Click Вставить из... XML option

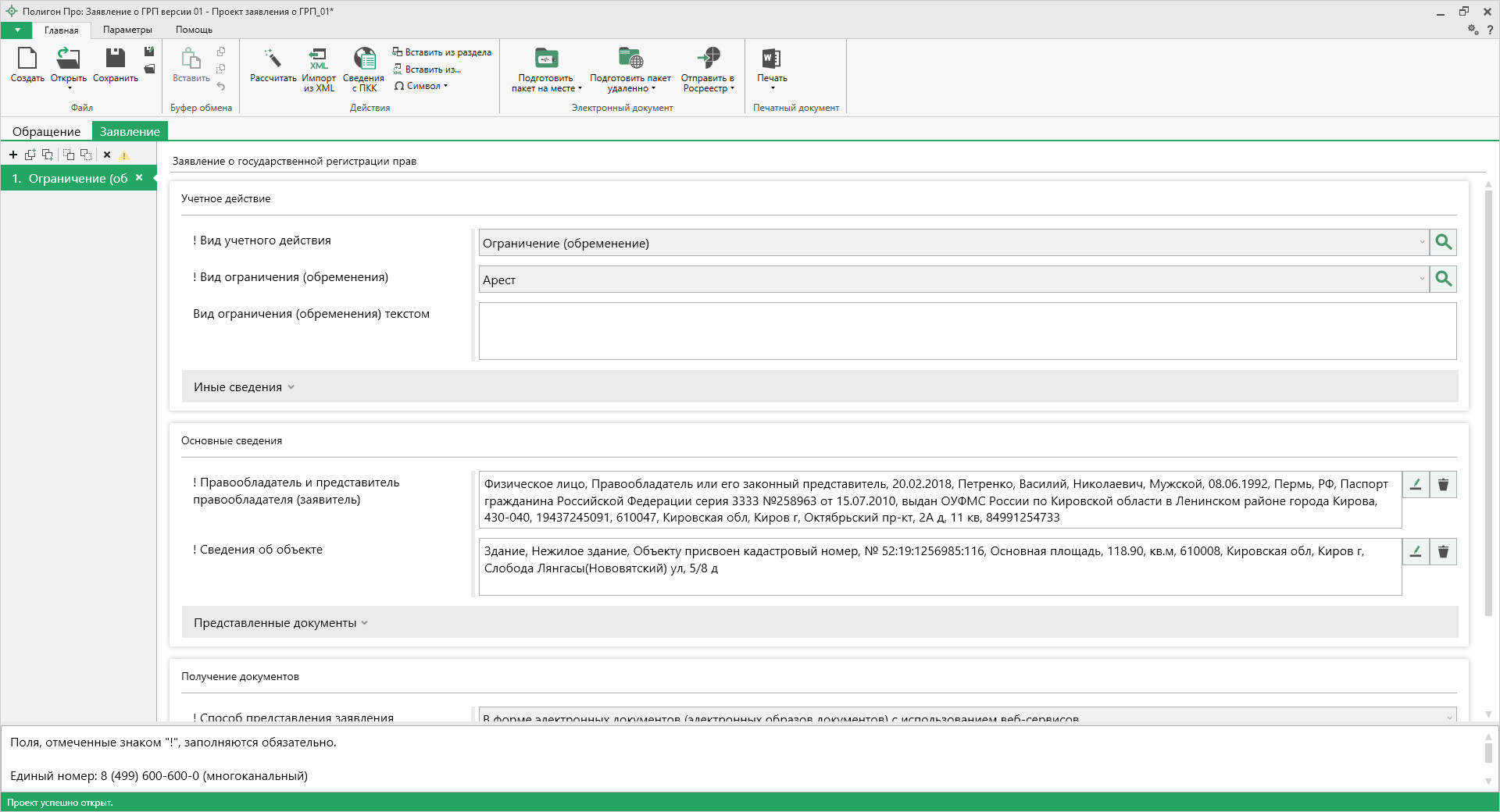tap(427, 69)
